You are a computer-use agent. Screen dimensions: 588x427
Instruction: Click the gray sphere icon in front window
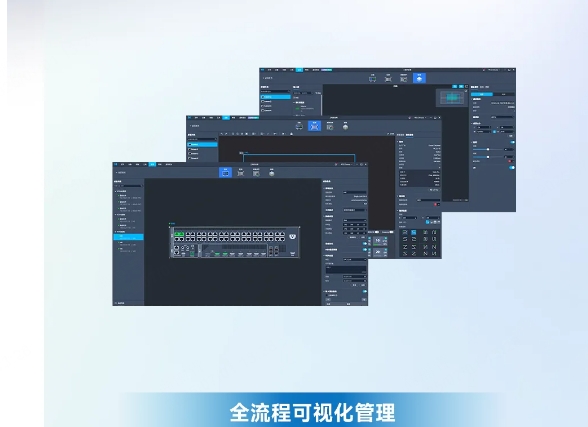tap(272, 173)
